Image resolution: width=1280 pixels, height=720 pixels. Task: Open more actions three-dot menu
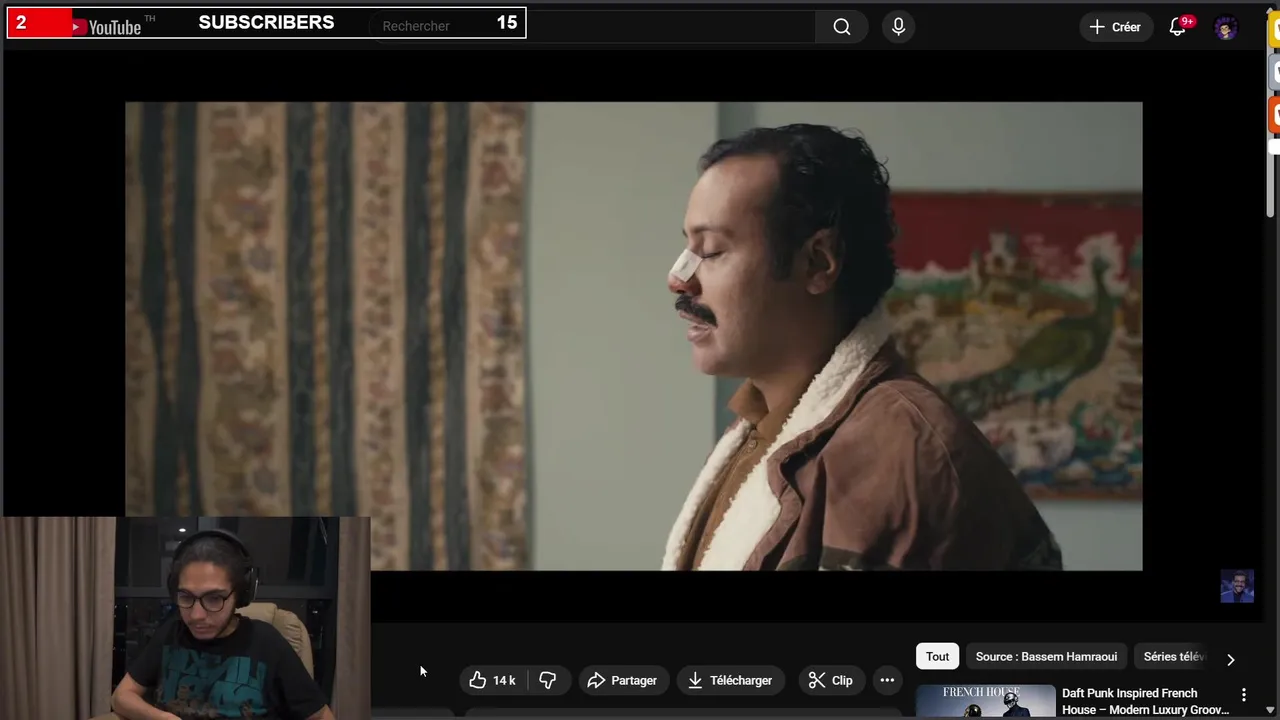pyautogui.click(x=887, y=680)
